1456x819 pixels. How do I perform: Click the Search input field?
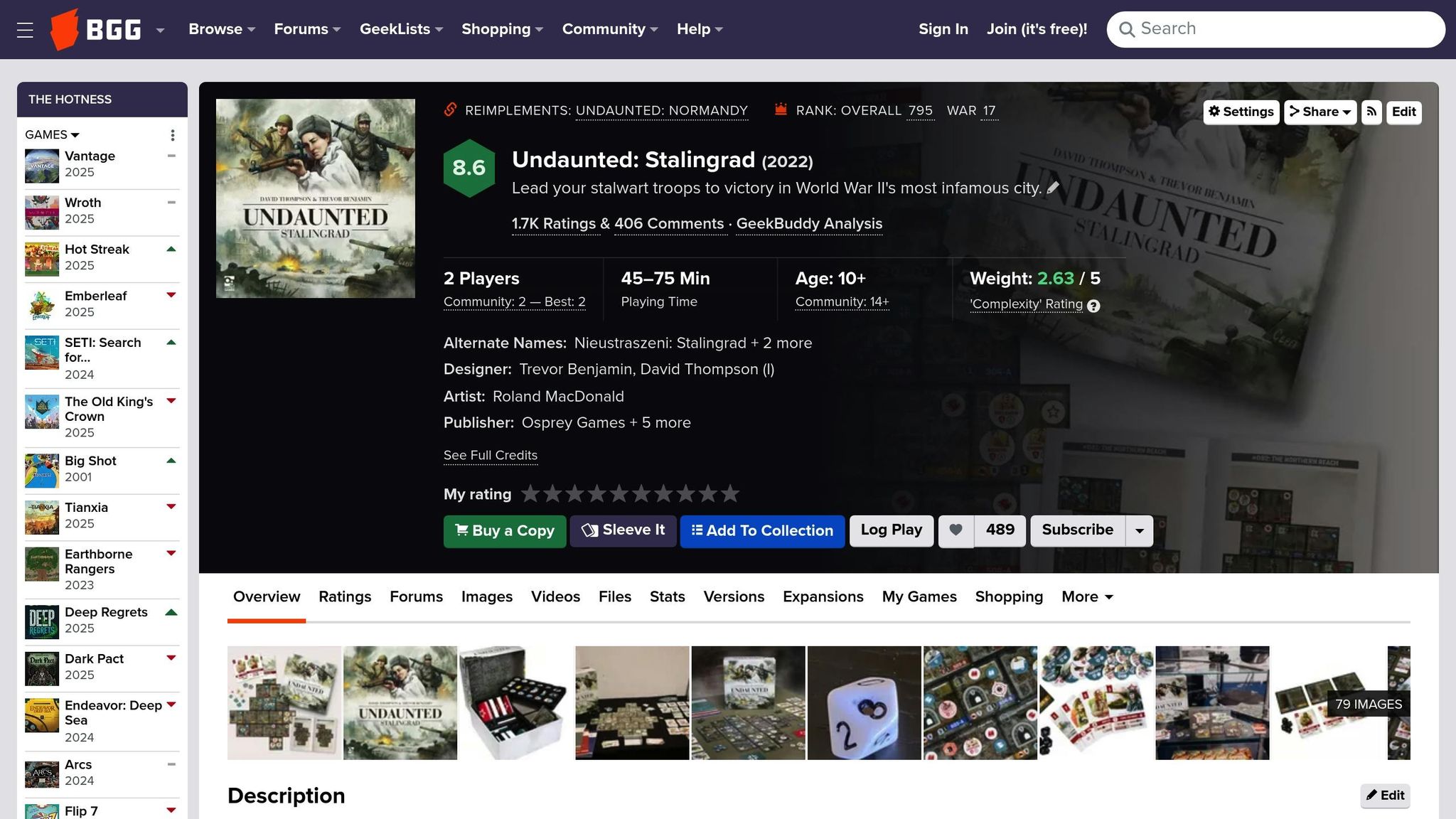(x=1275, y=29)
